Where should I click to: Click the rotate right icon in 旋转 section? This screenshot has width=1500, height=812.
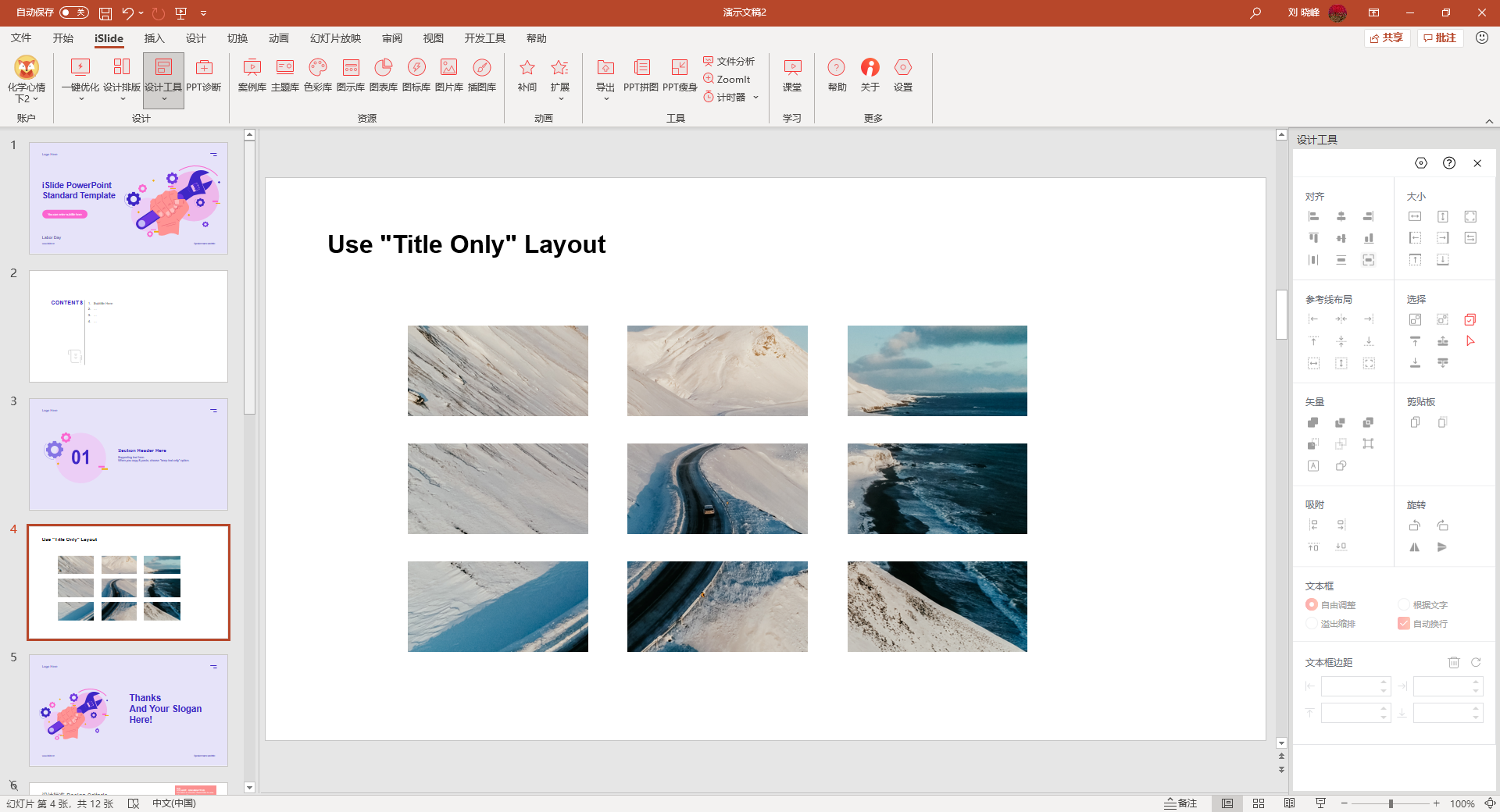tap(1442, 525)
